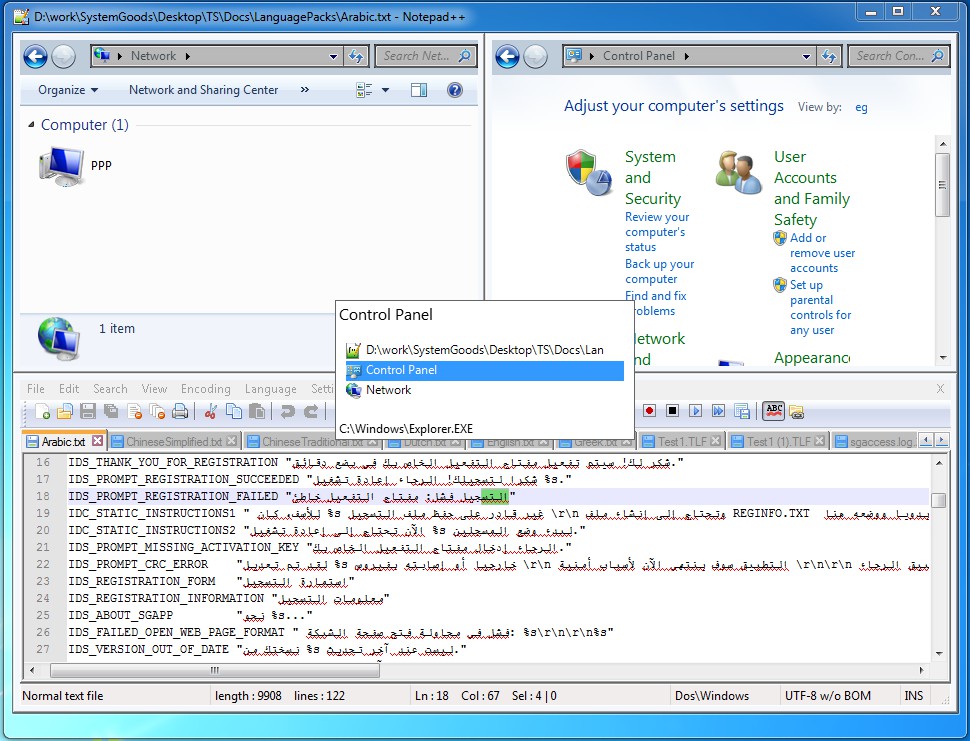Click the Close document icon in toolbar
The height and width of the screenshot is (741, 970).
pyautogui.click(x=134, y=411)
